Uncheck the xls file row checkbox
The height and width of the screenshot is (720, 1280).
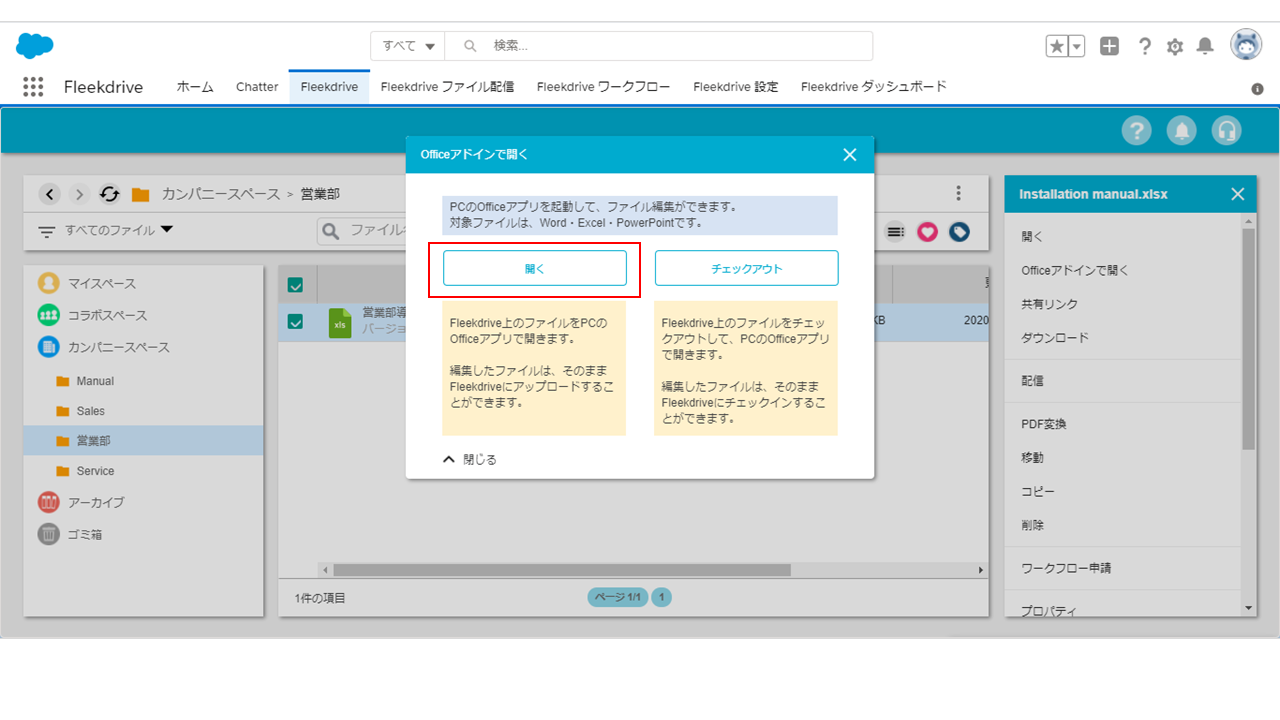pos(295,322)
